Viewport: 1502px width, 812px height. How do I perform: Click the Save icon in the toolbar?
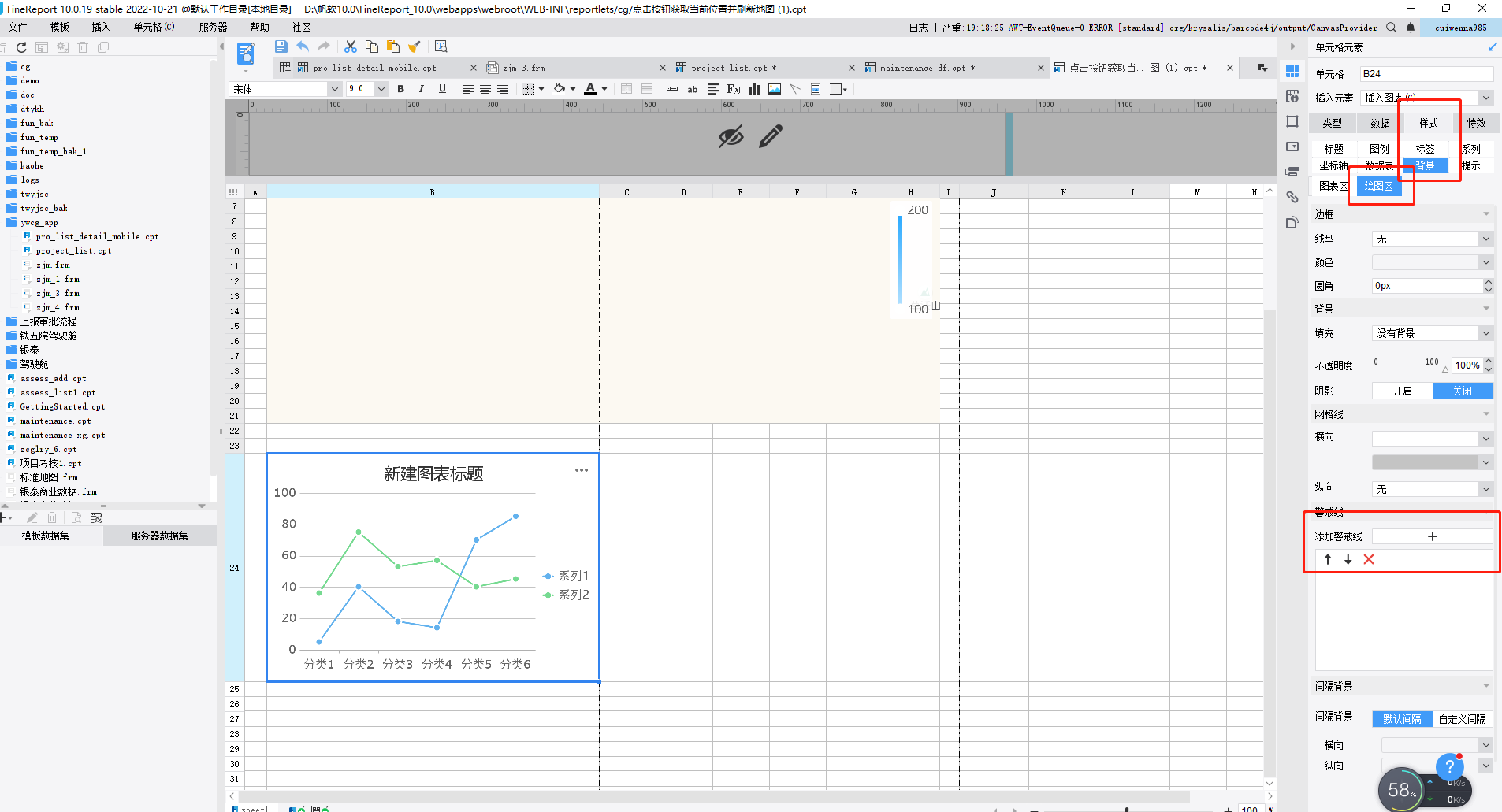coord(281,46)
